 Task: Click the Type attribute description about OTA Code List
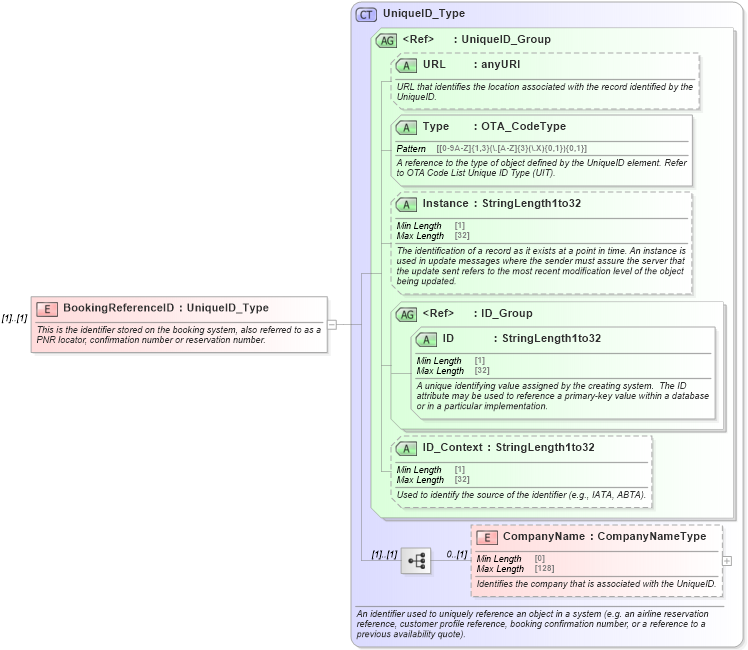[541, 168]
